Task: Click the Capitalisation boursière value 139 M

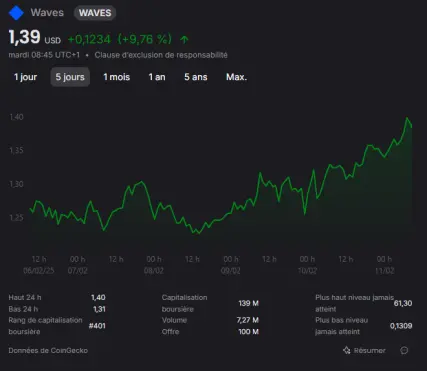Action: coord(248,303)
